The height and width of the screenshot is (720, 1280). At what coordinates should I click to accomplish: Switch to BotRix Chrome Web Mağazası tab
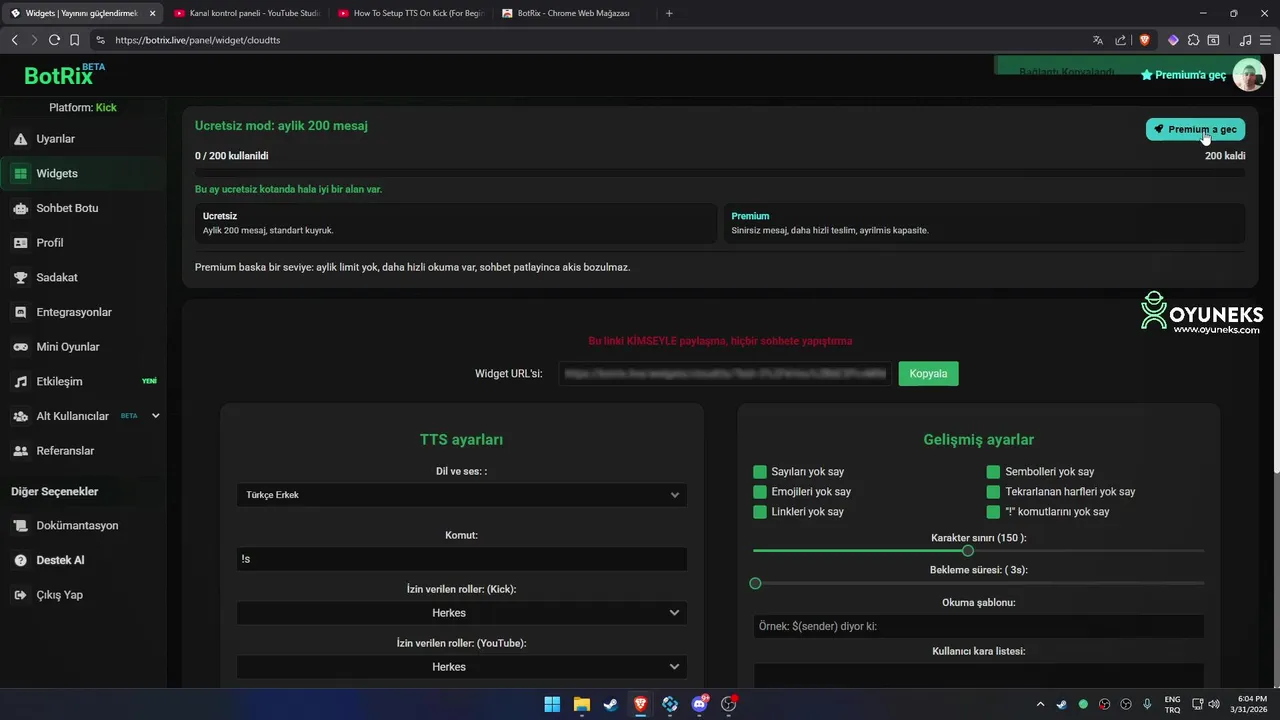(573, 13)
